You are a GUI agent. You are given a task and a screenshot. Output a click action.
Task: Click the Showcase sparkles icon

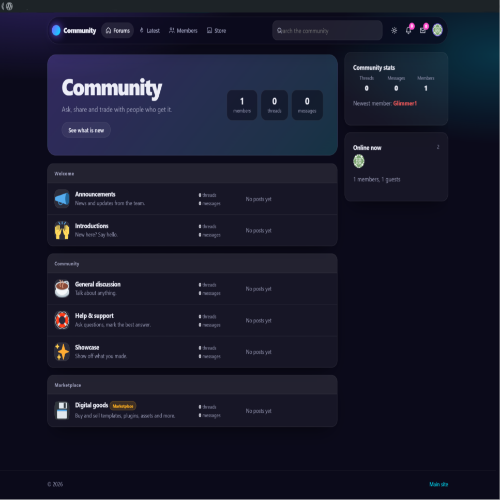point(62,352)
